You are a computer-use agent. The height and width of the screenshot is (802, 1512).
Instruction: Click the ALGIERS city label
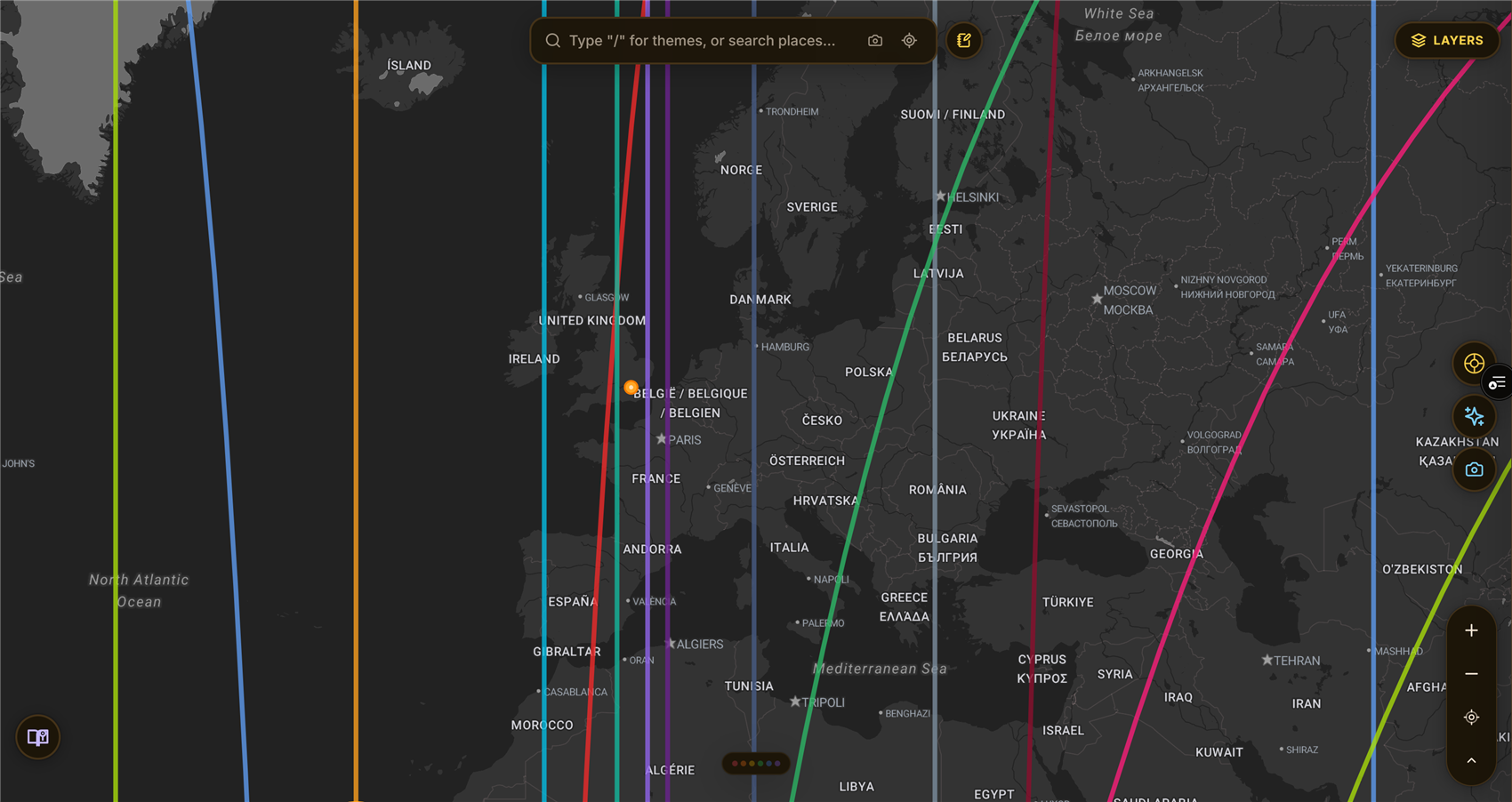(700, 645)
